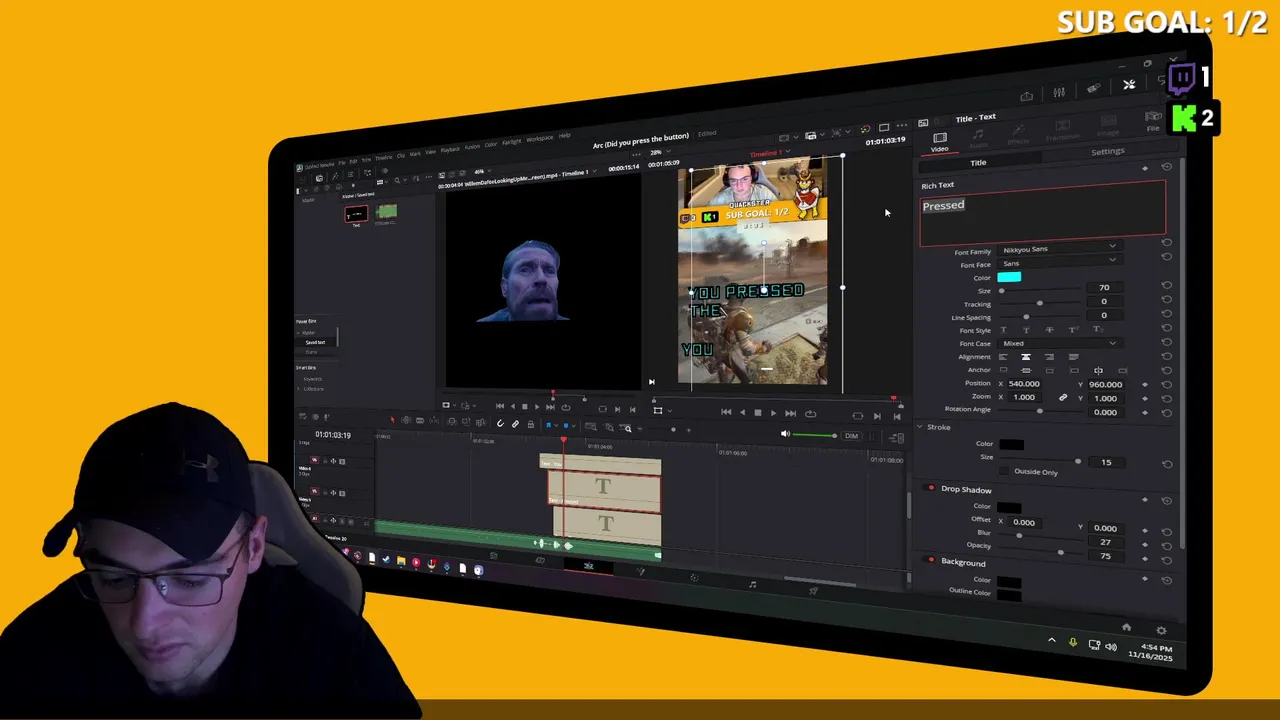
Task: Toggle the Zoom X/Y link icon
Action: 1063,397
